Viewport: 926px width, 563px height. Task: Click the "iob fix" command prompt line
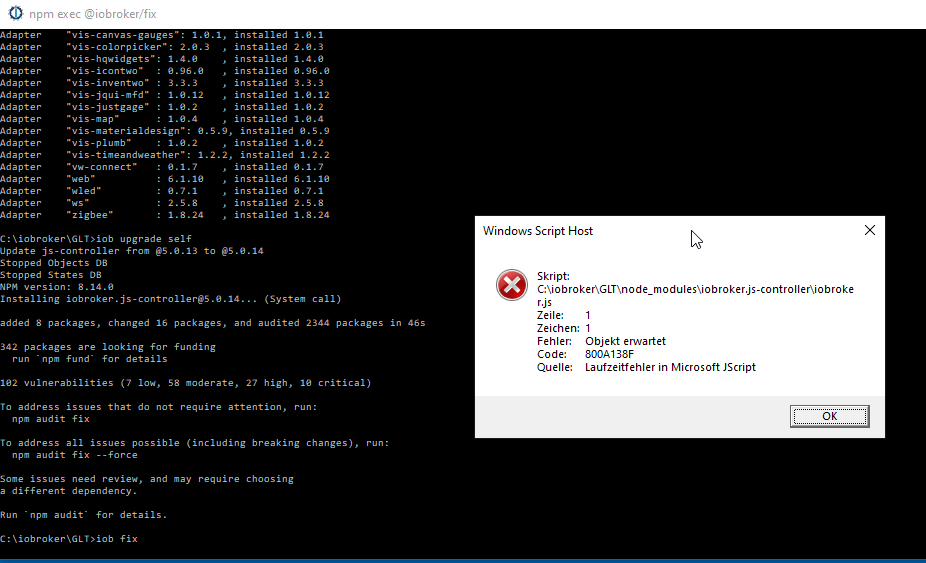[x=69, y=539]
